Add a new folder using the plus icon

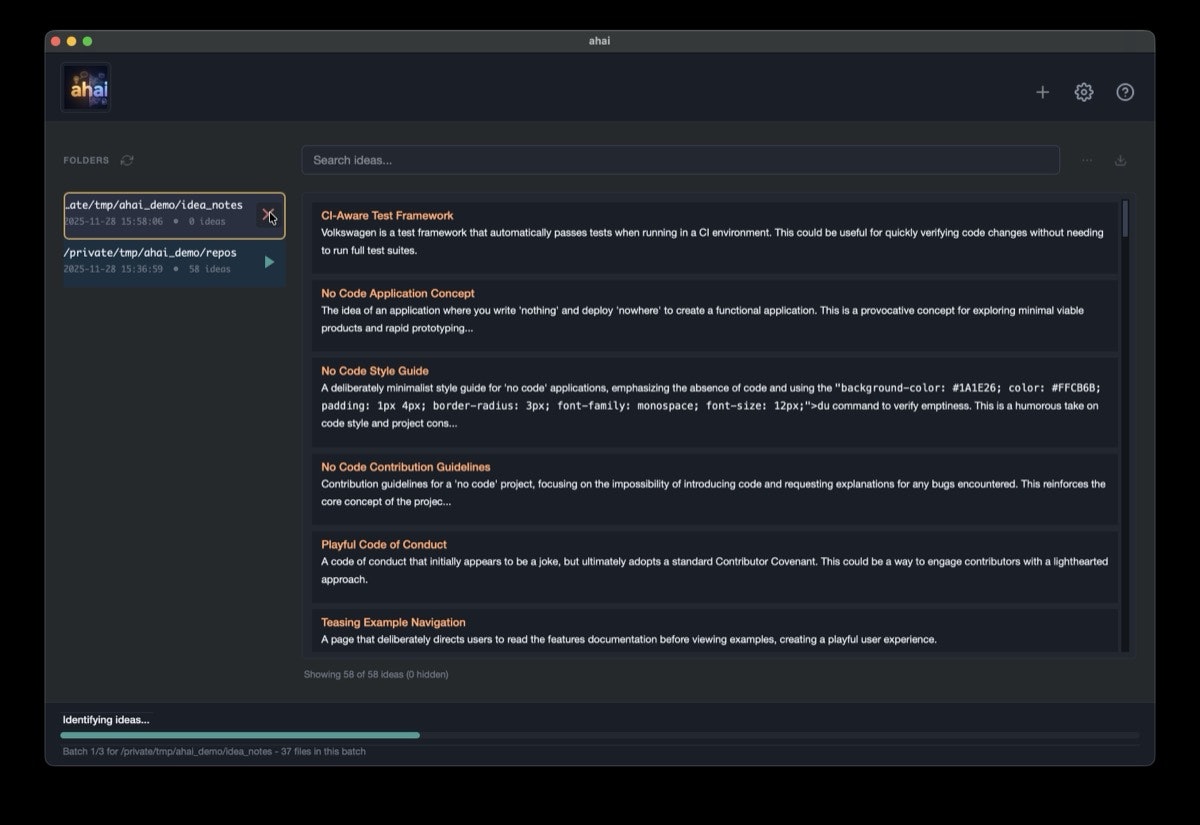point(1042,91)
